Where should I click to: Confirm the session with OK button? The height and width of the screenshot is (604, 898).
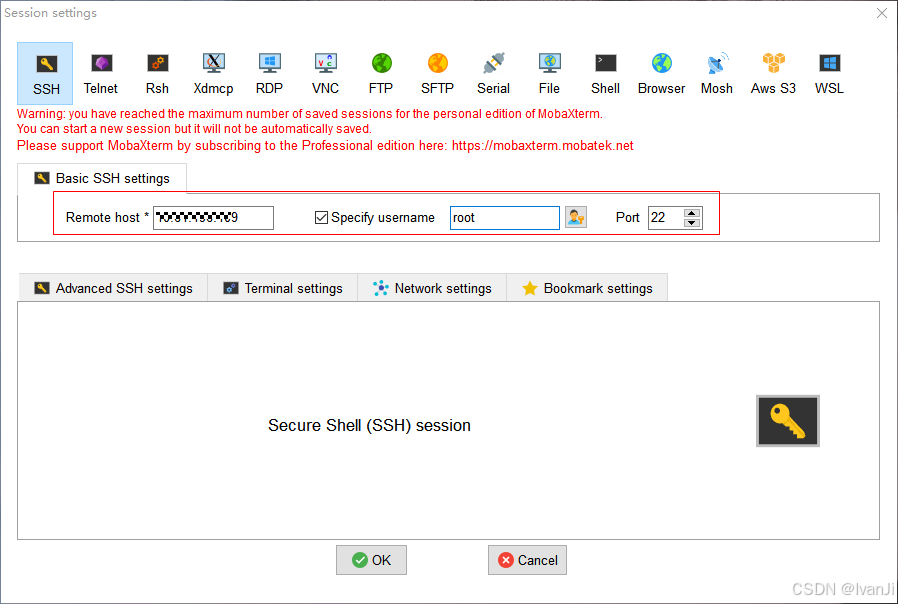[x=371, y=560]
